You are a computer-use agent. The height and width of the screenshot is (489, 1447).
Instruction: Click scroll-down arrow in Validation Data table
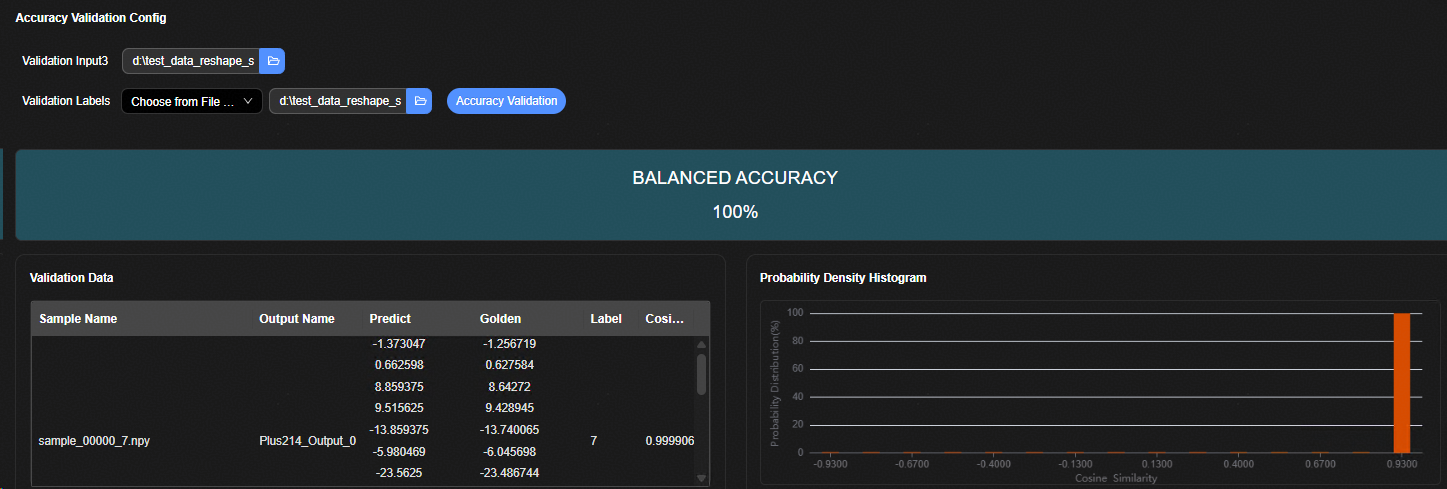(x=701, y=478)
